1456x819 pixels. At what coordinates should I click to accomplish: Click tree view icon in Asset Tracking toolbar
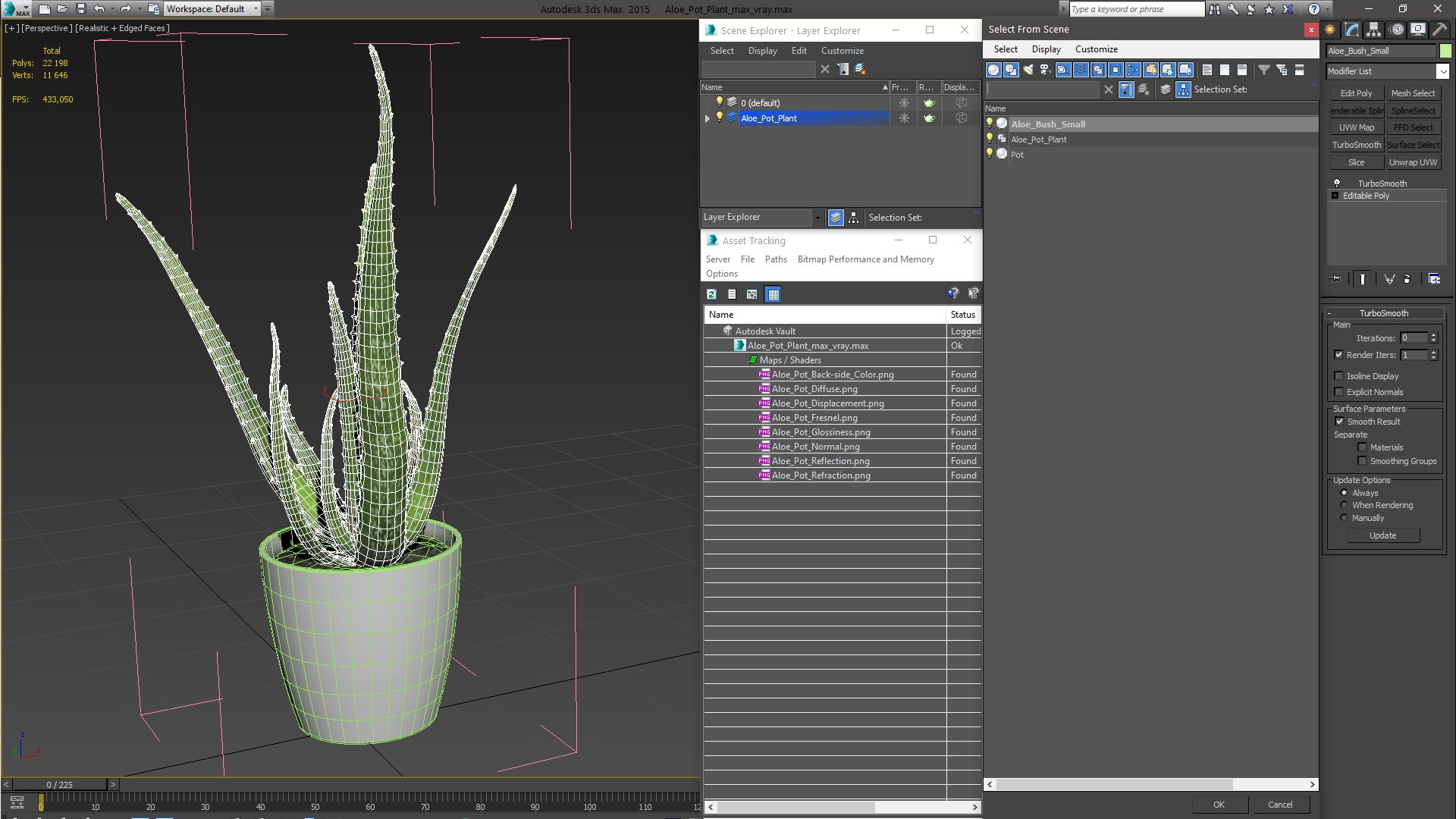click(752, 294)
